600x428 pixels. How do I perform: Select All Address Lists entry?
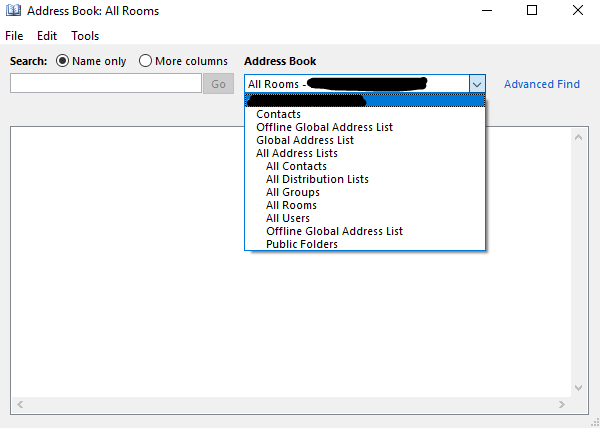365,153
